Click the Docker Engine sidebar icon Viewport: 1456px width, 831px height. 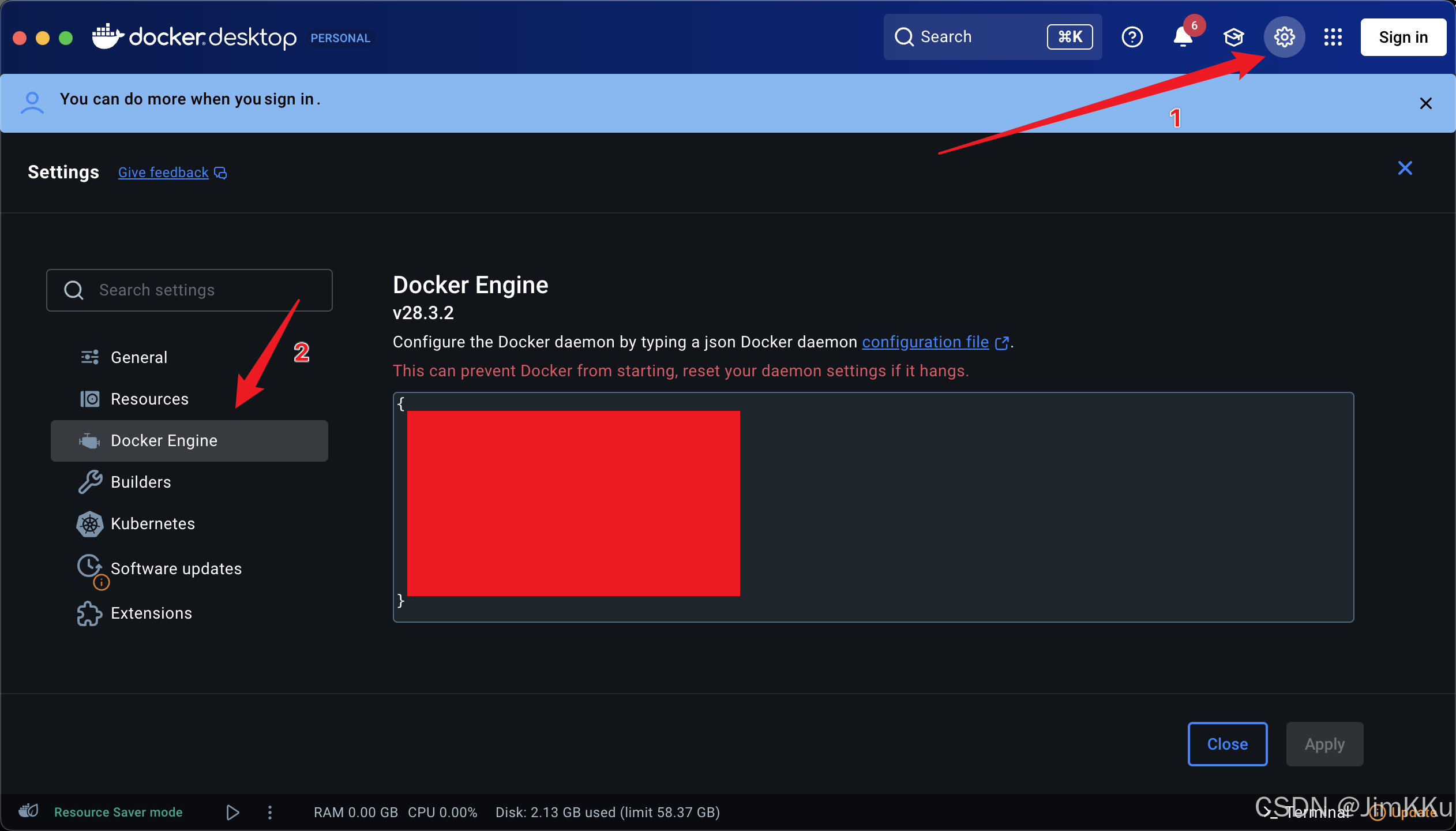click(89, 440)
